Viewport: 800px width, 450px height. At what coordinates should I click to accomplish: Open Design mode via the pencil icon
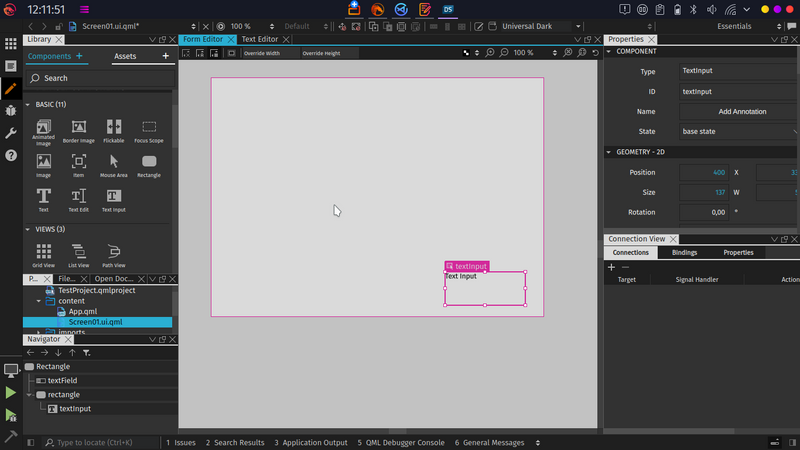11,88
